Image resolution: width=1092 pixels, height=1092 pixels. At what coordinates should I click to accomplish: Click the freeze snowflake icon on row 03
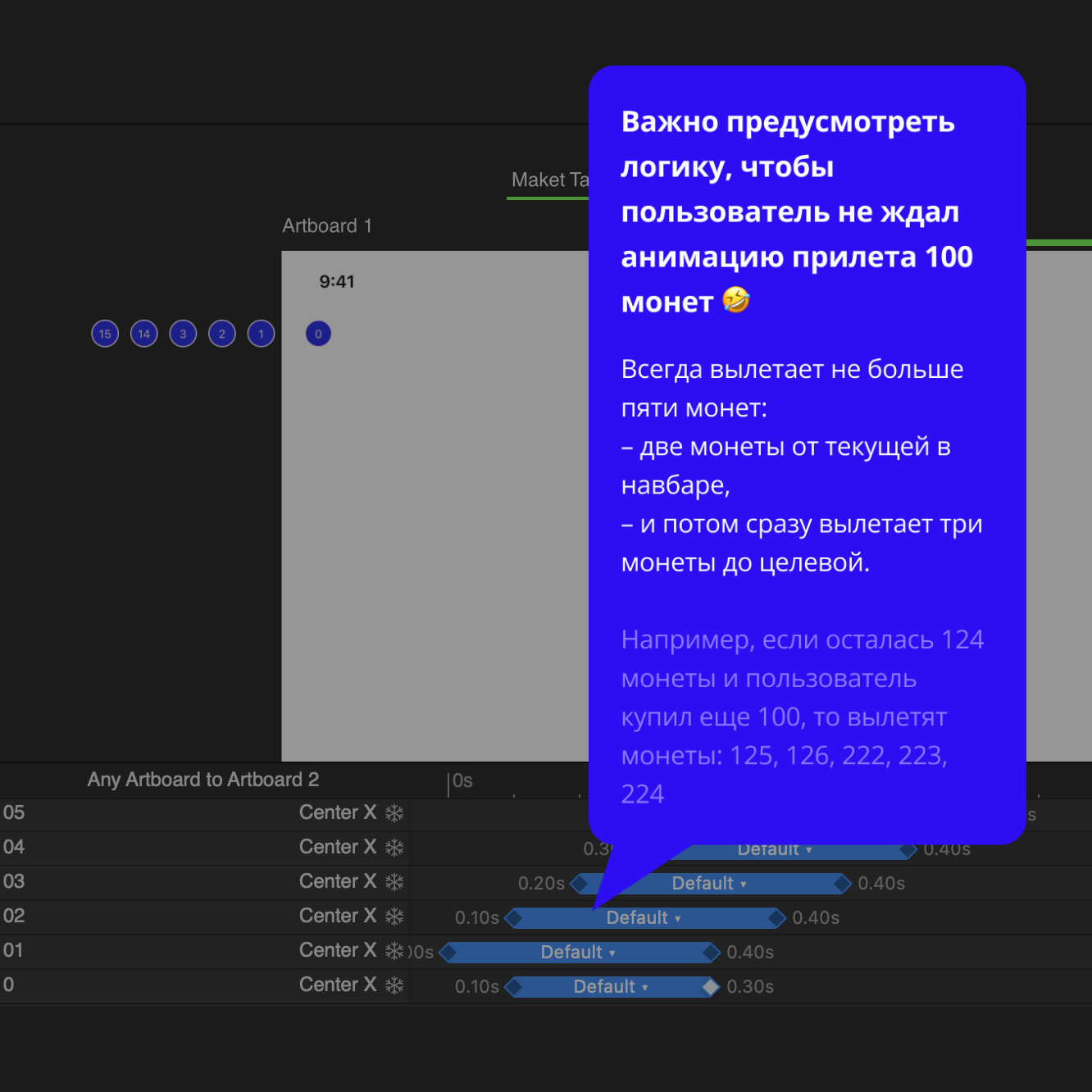[x=394, y=882]
